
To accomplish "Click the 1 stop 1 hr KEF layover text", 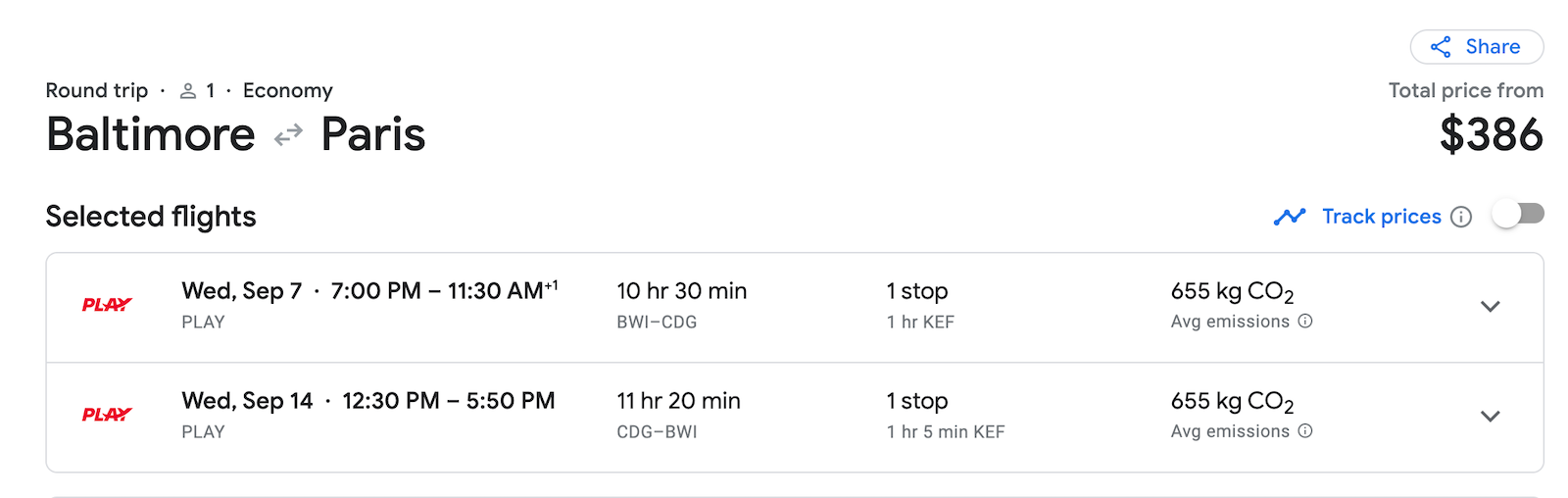I will (920, 306).
